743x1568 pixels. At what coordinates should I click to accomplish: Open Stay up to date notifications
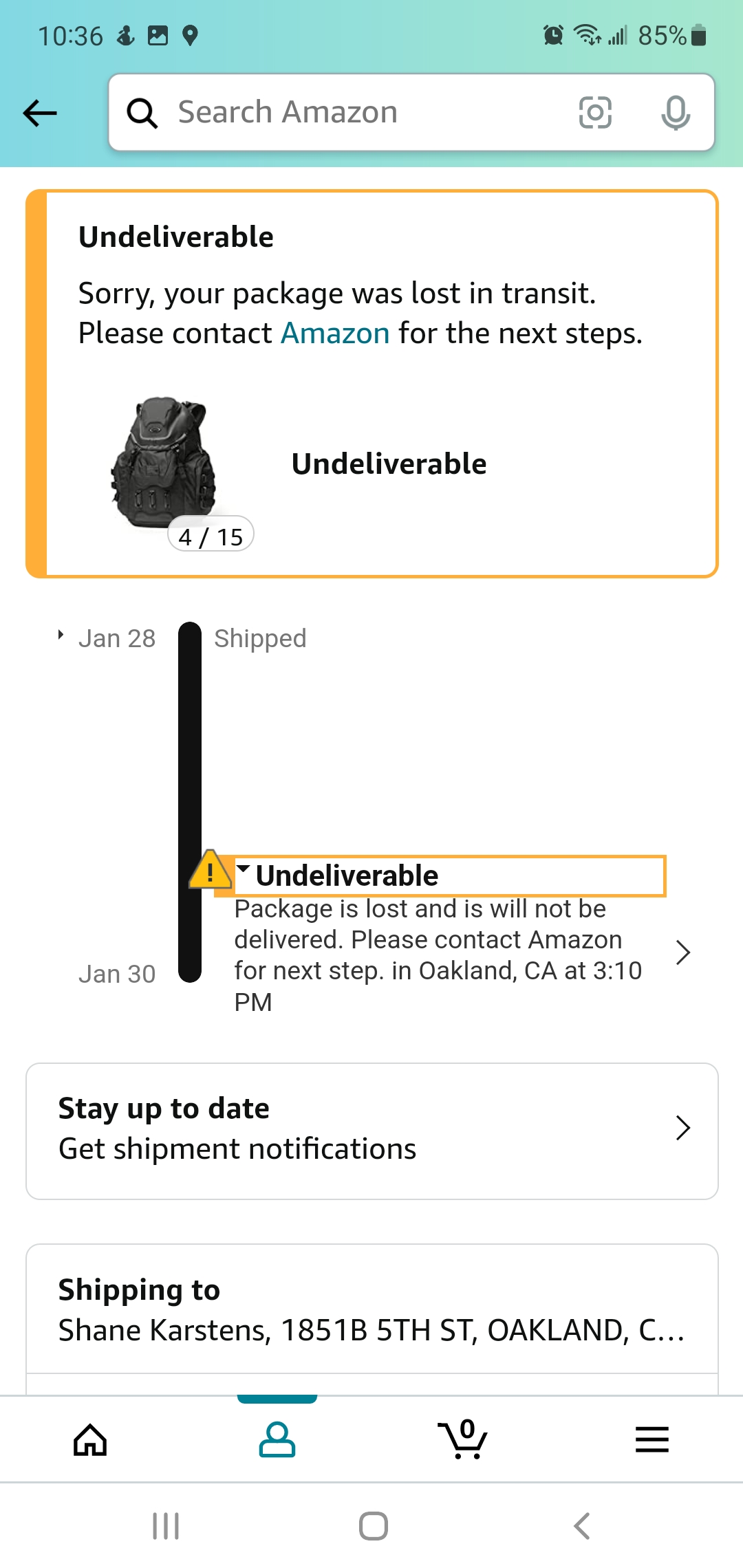tap(371, 1131)
